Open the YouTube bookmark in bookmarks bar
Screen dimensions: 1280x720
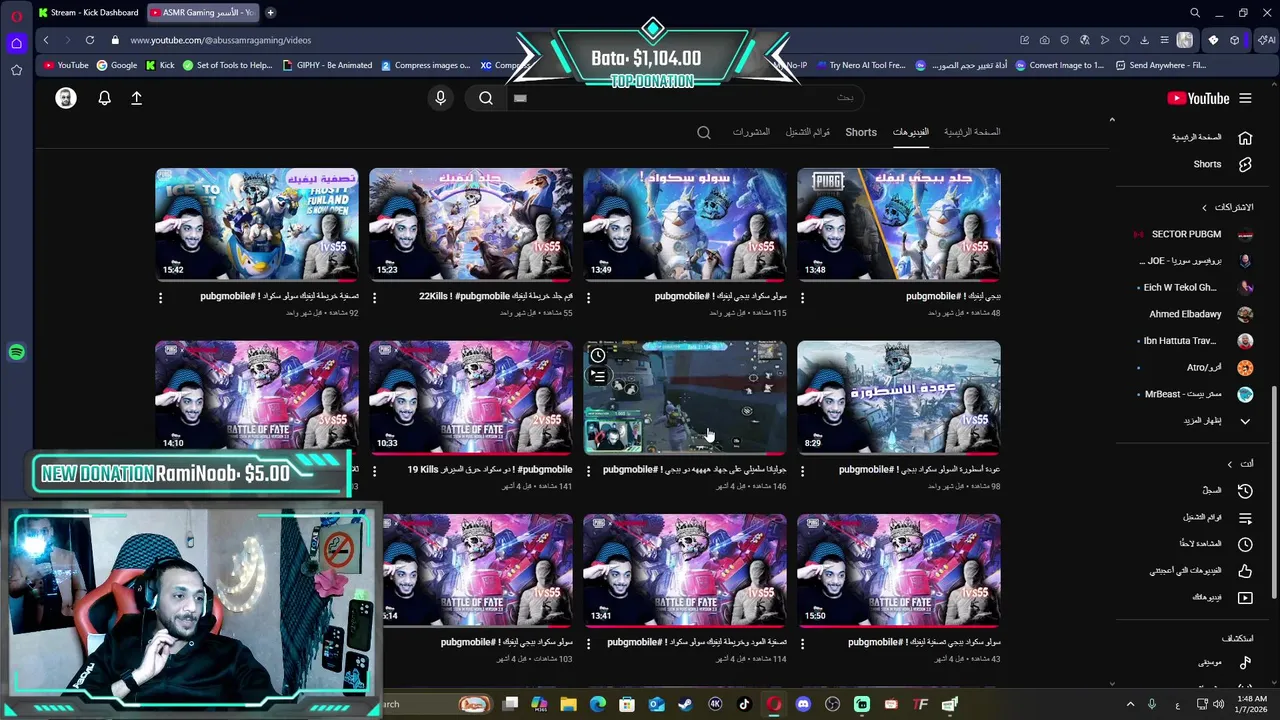[x=66, y=65]
